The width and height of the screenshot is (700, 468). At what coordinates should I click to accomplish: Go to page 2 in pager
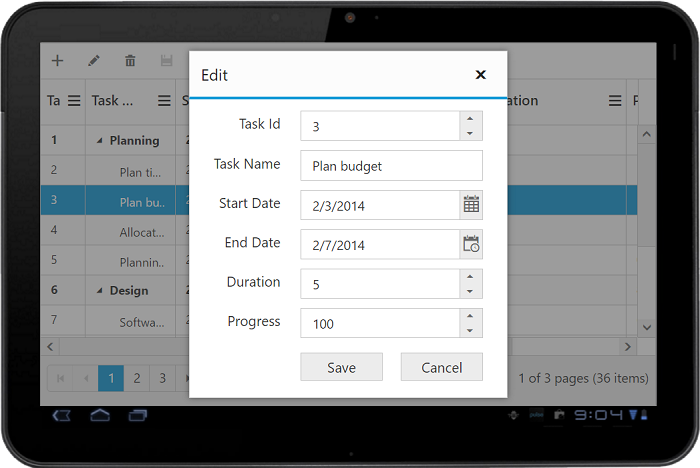(x=137, y=378)
